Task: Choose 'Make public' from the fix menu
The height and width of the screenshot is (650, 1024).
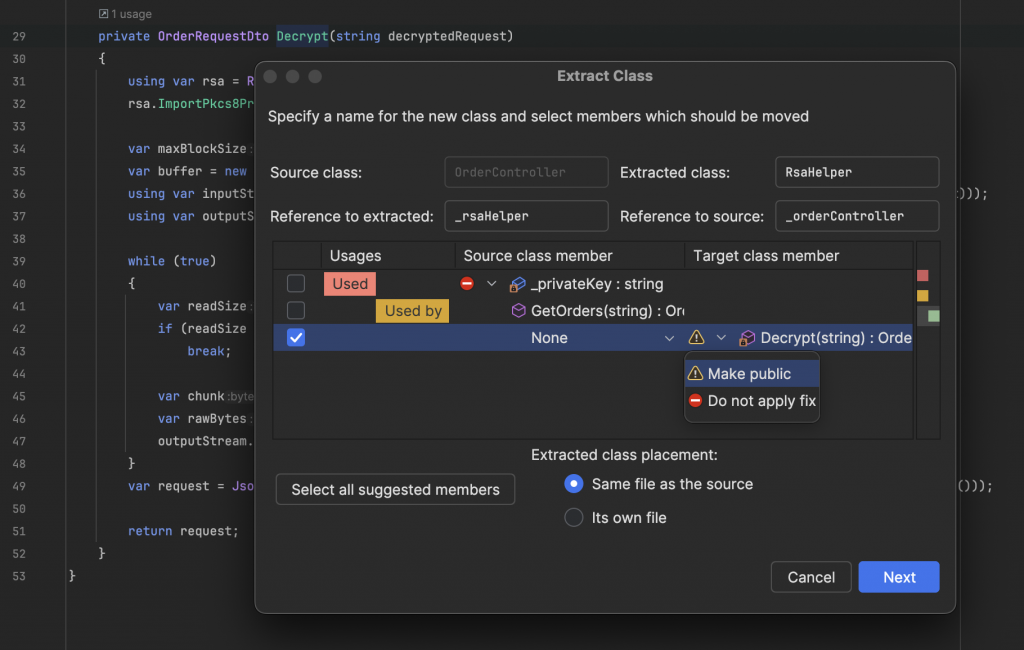Action: (x=749, y=374)
